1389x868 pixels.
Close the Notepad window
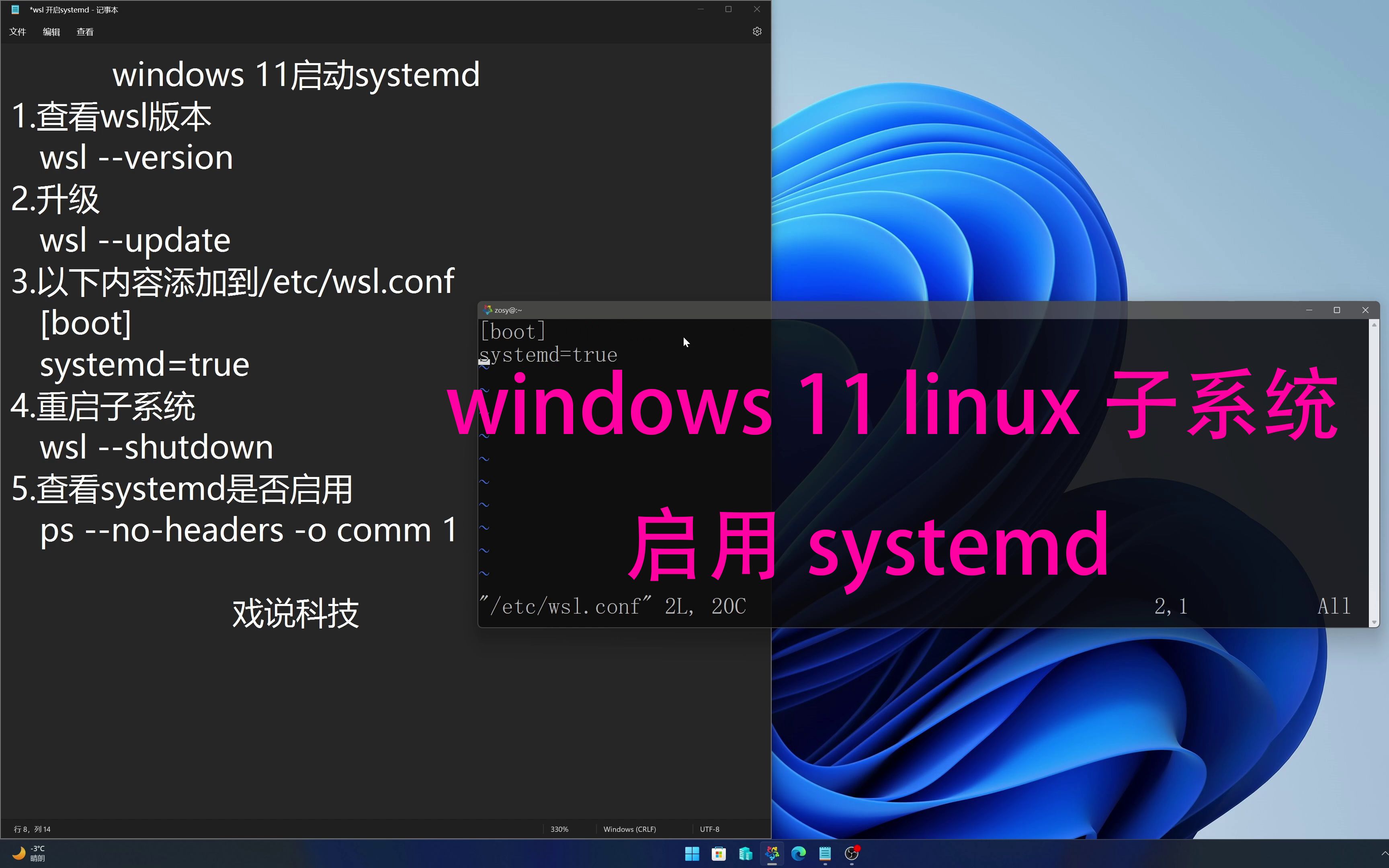(x=756, y=9)
